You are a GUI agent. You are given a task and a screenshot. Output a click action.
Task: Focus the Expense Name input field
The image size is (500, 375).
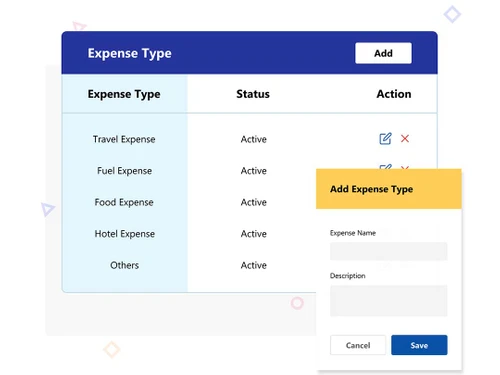(389, 251)
